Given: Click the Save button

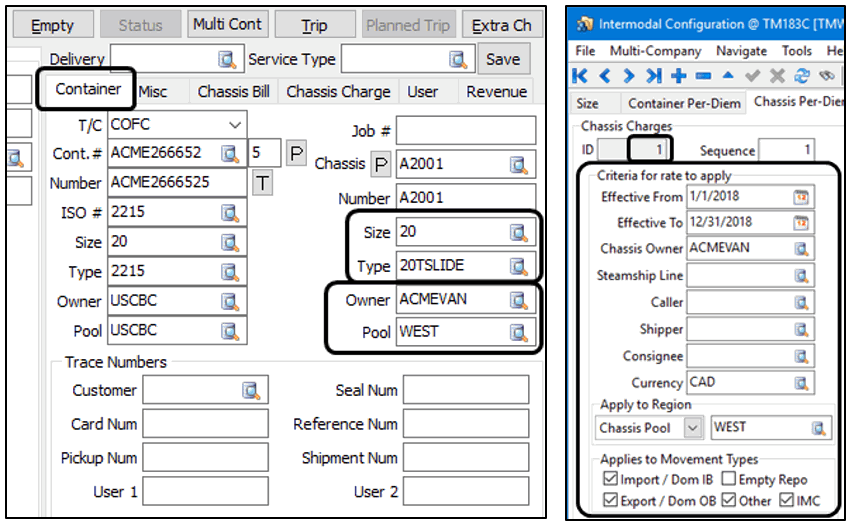Looking at the screenshot, I should click(502, 60).
